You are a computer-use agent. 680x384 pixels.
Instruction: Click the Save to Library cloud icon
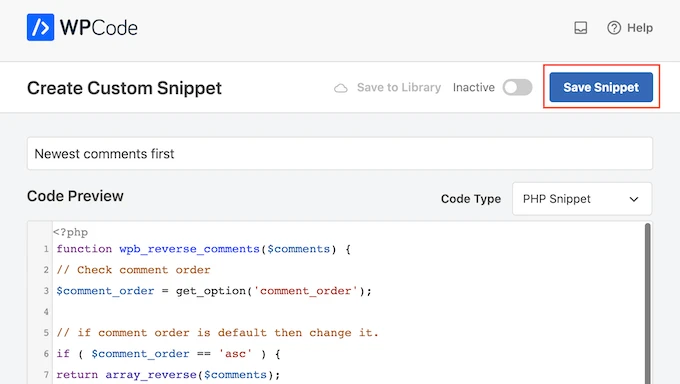[x=341, y=88]
